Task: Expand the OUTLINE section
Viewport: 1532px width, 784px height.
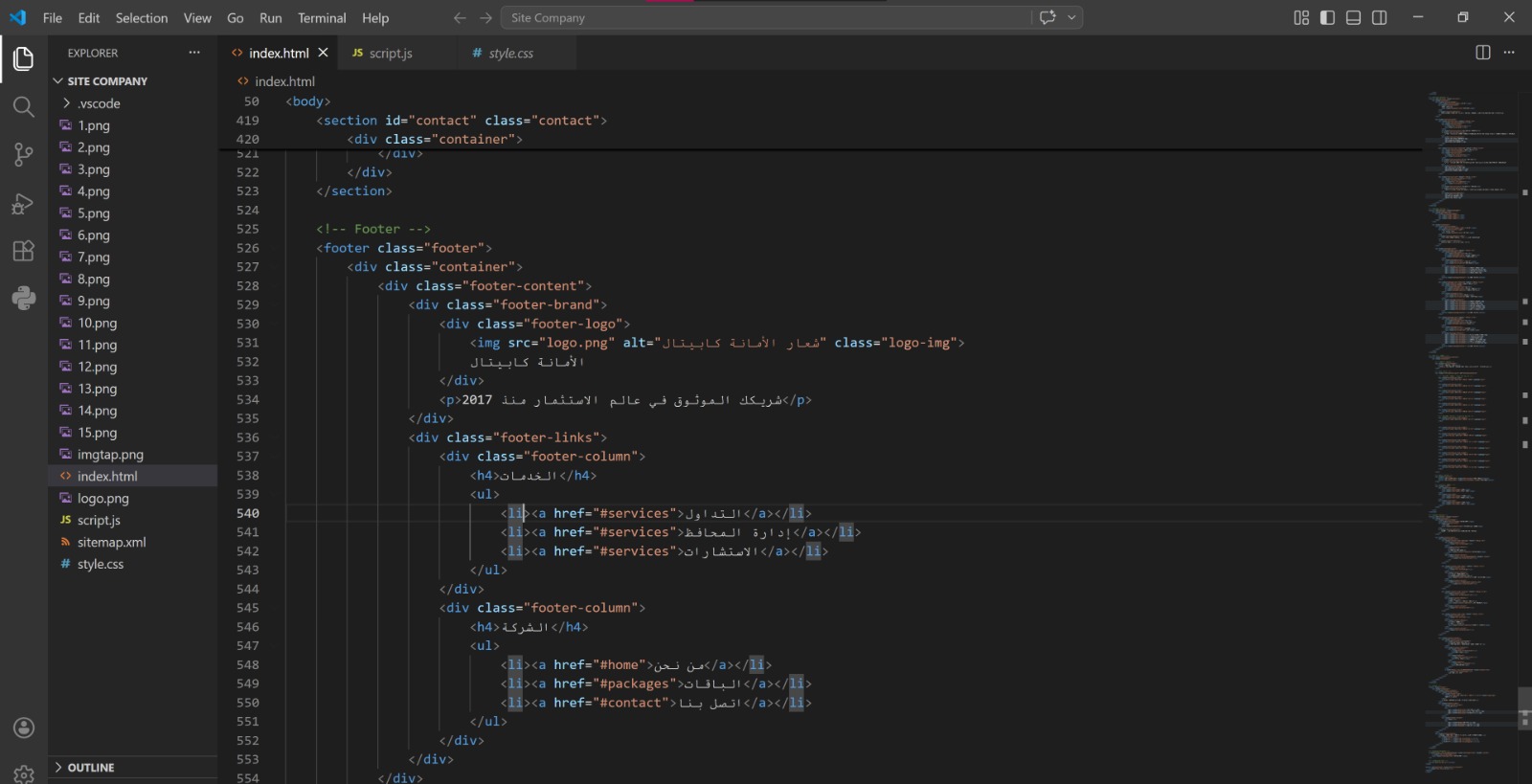Action: 91,768
